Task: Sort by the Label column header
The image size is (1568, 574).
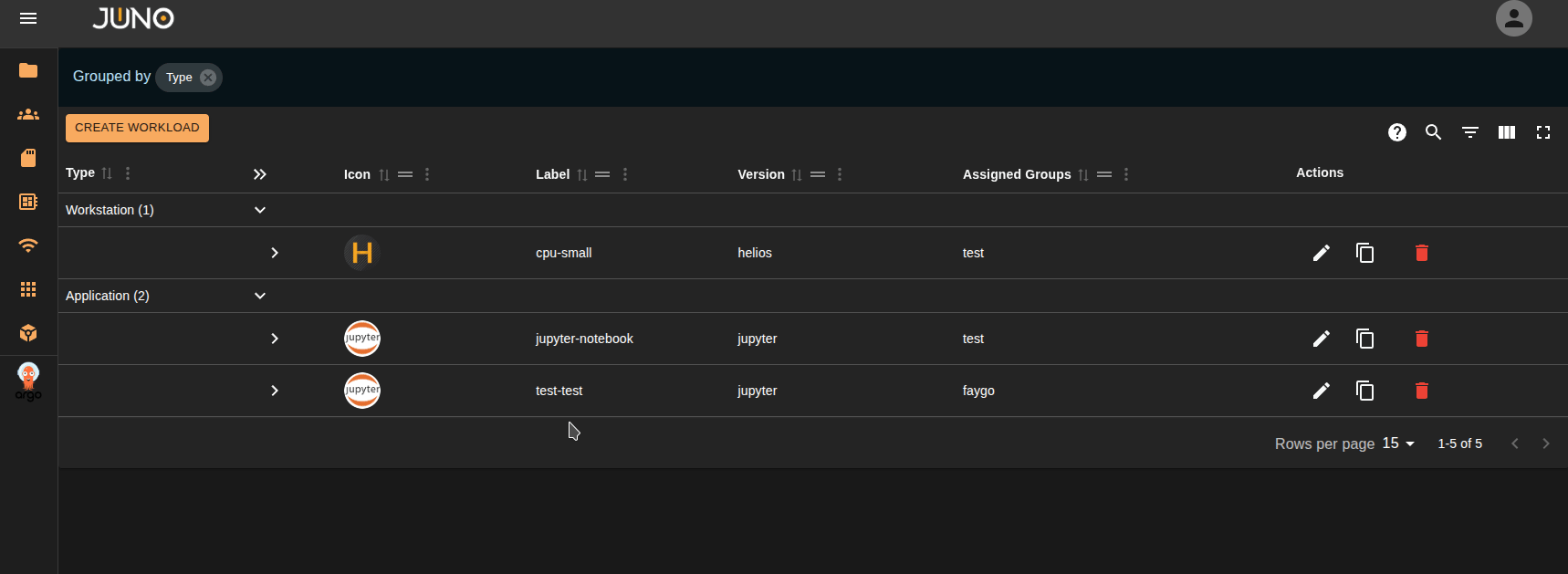Action: (x=552, y=174)
